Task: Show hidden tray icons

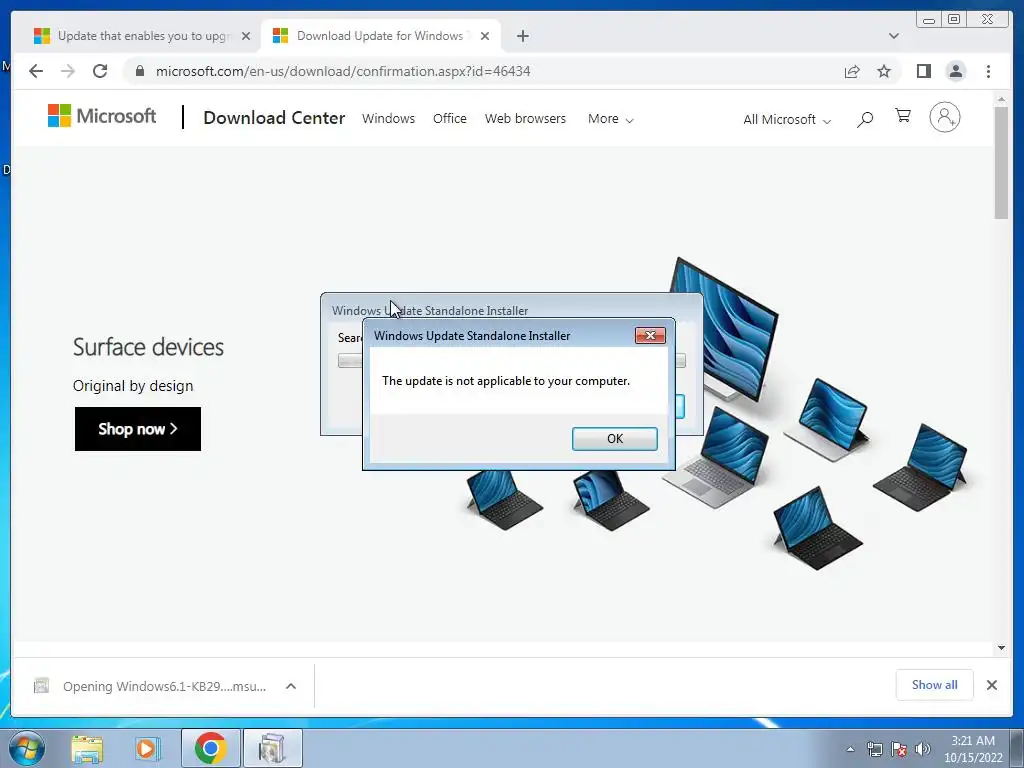Action: pos(850,749)
